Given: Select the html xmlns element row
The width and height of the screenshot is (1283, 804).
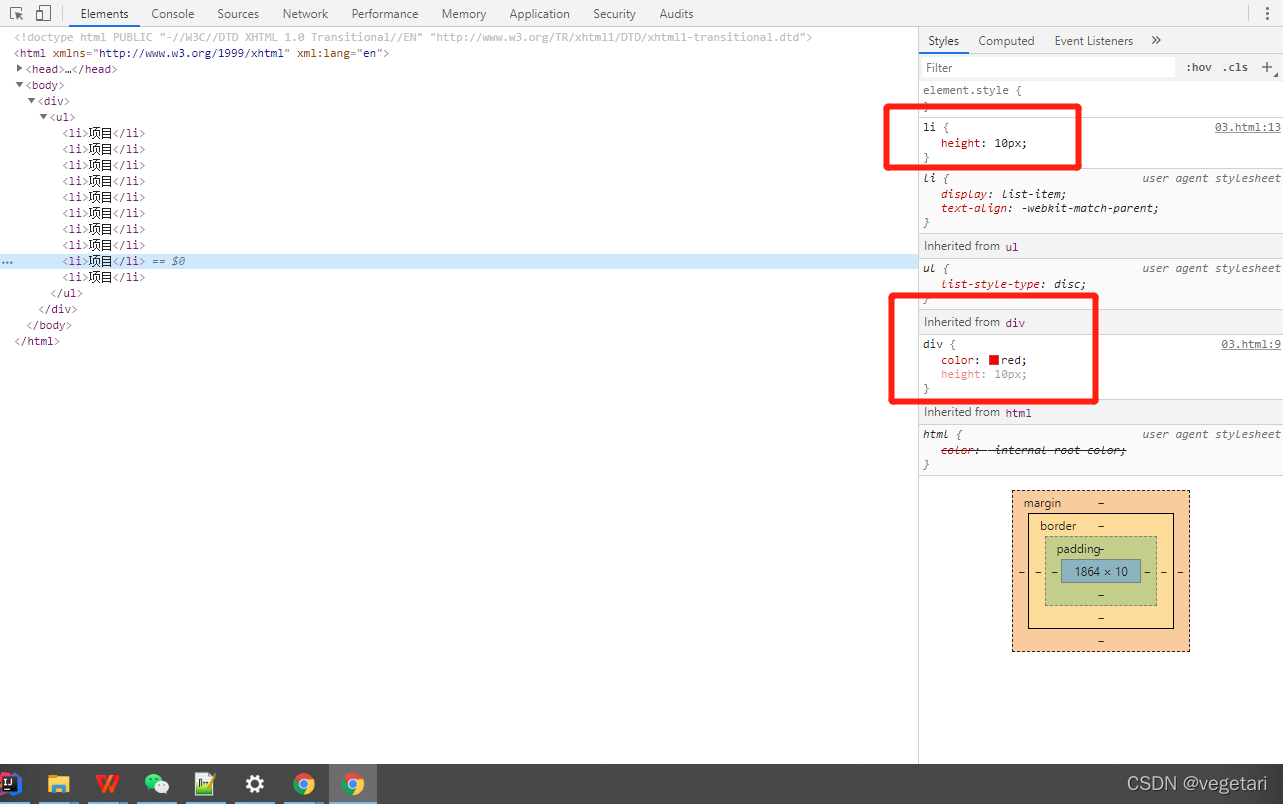Looking at the screenshot, I should (x=202, y=53).
